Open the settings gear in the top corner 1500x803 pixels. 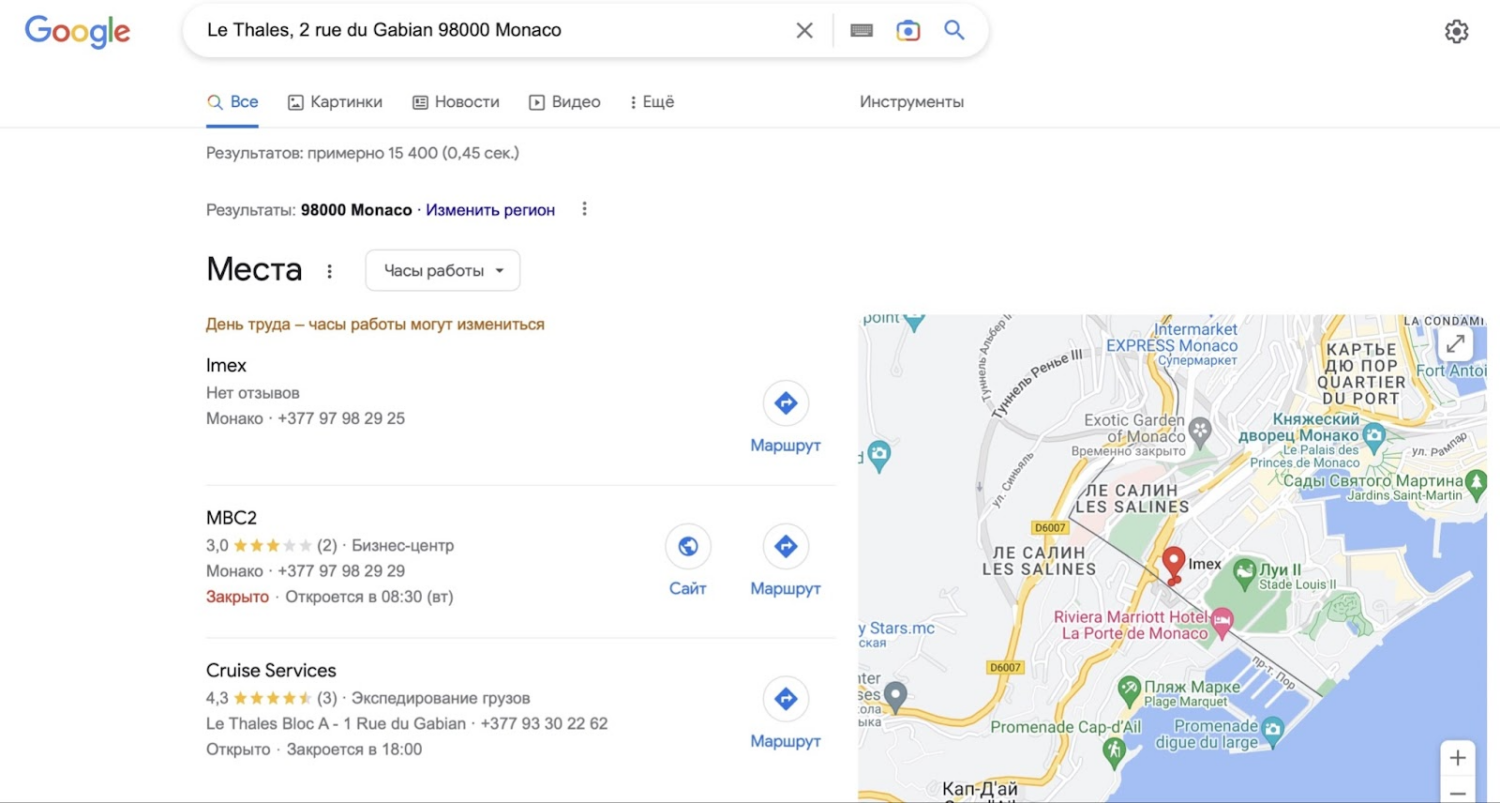click(1456, 31)
